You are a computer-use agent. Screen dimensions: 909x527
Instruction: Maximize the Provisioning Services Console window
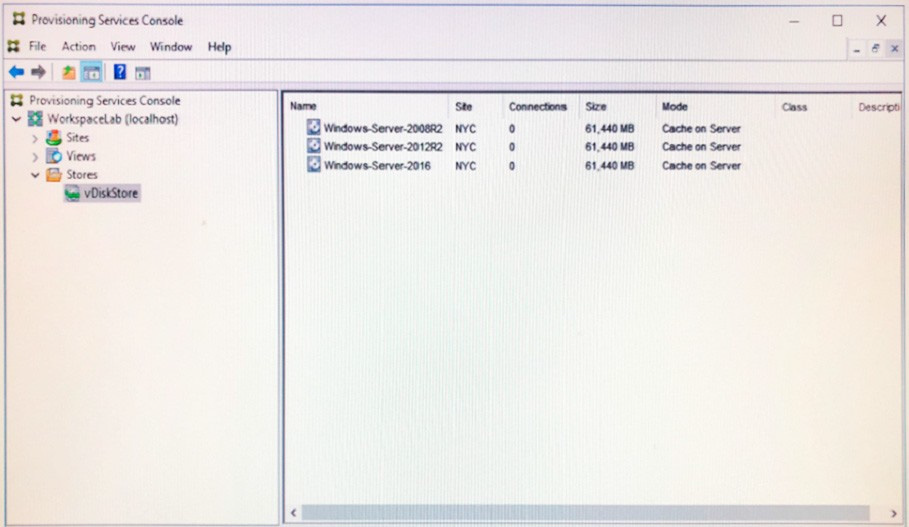(x=837, y=20)
